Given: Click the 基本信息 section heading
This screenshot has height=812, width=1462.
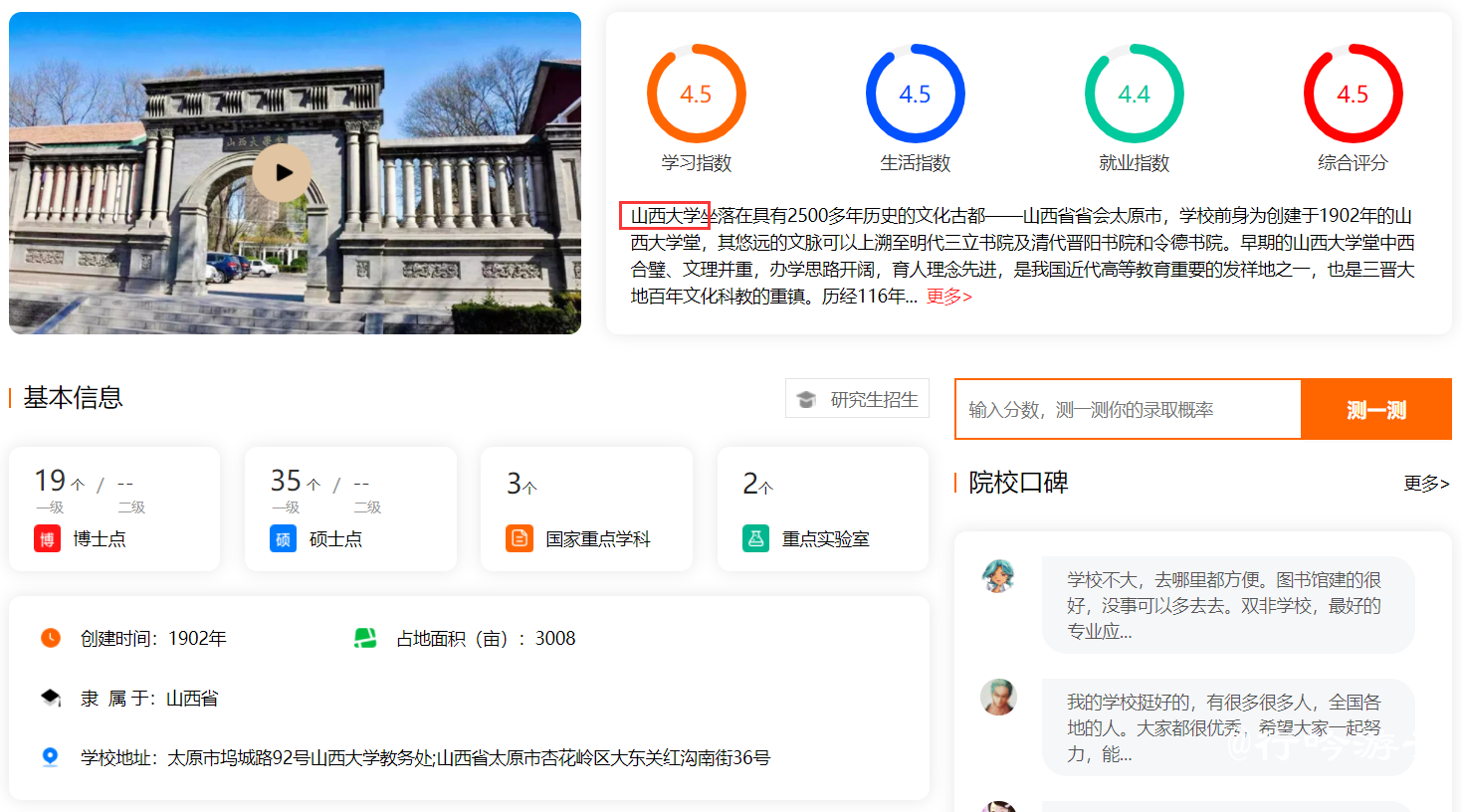Looking at the screenshot, I should tap(73, 398).
